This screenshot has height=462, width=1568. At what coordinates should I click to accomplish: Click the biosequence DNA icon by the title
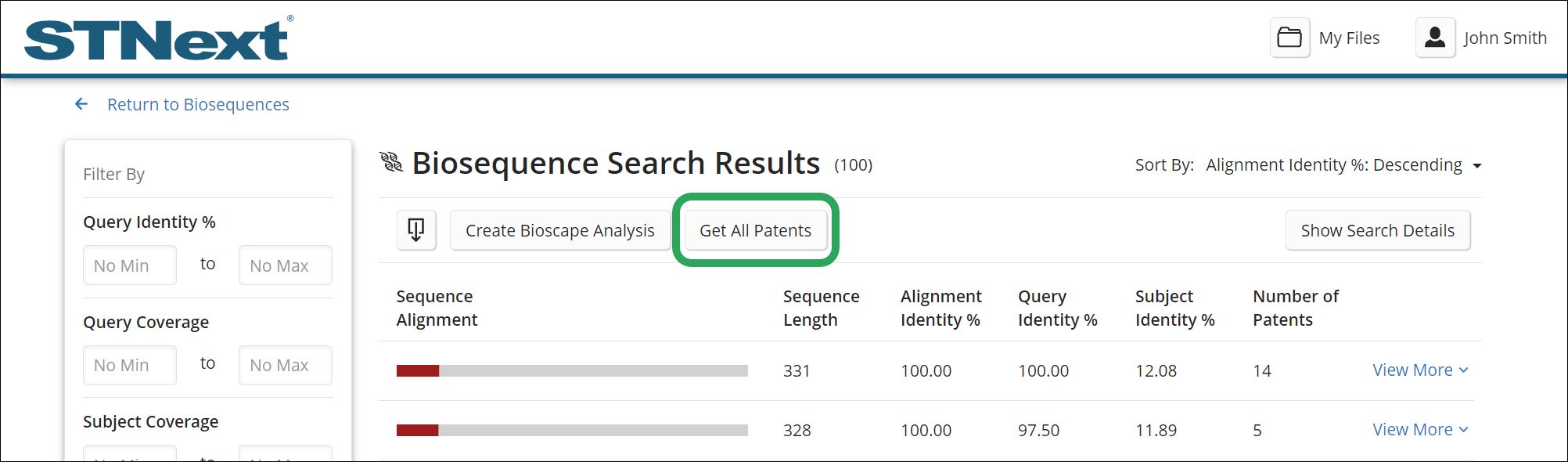tap(391, 163)
